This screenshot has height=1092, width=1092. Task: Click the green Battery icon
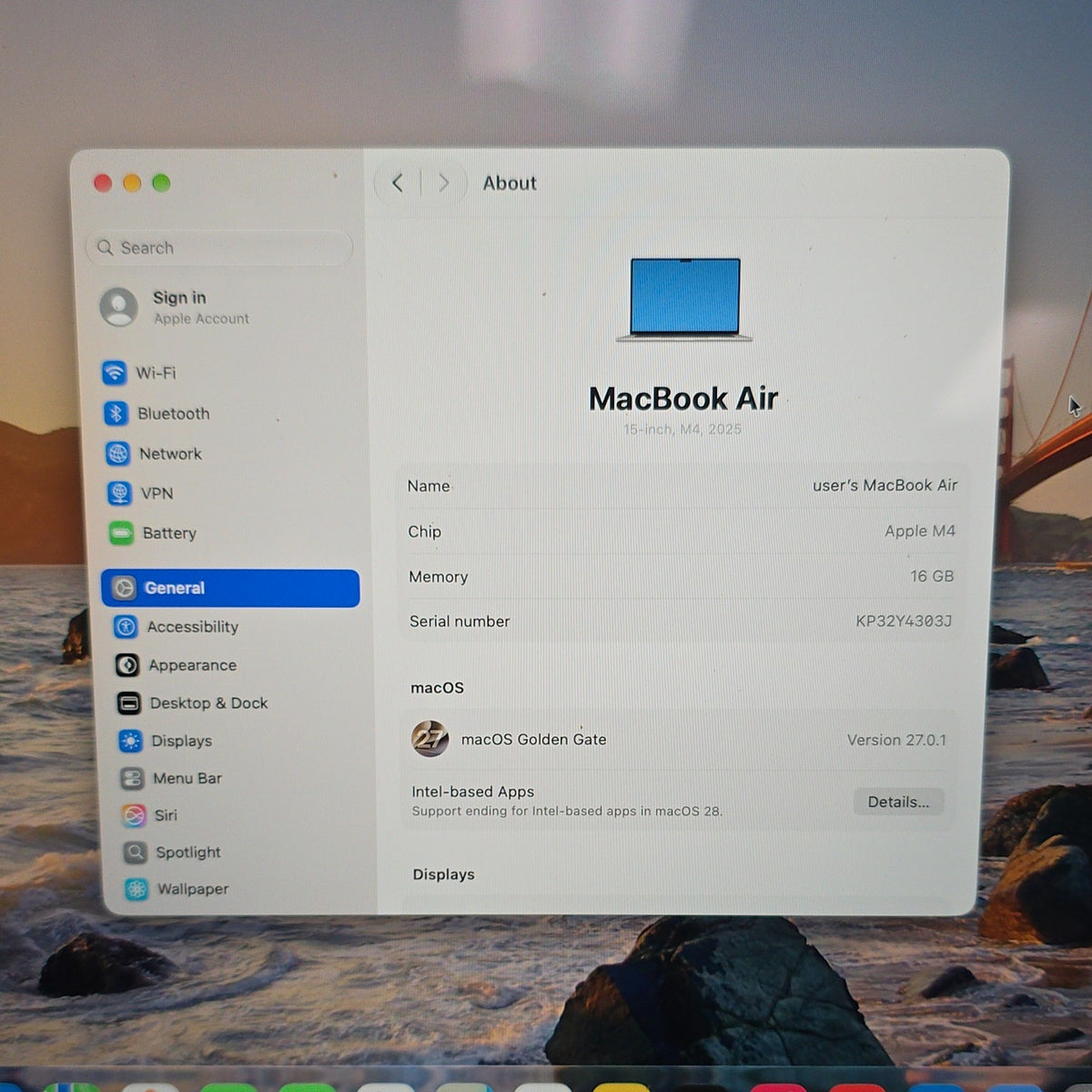(121, 533)
